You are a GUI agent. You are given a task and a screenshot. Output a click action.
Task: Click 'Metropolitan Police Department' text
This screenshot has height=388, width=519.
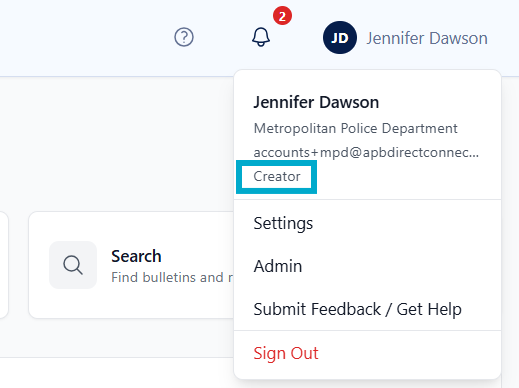pyautogui.click(x=356, y=128)
